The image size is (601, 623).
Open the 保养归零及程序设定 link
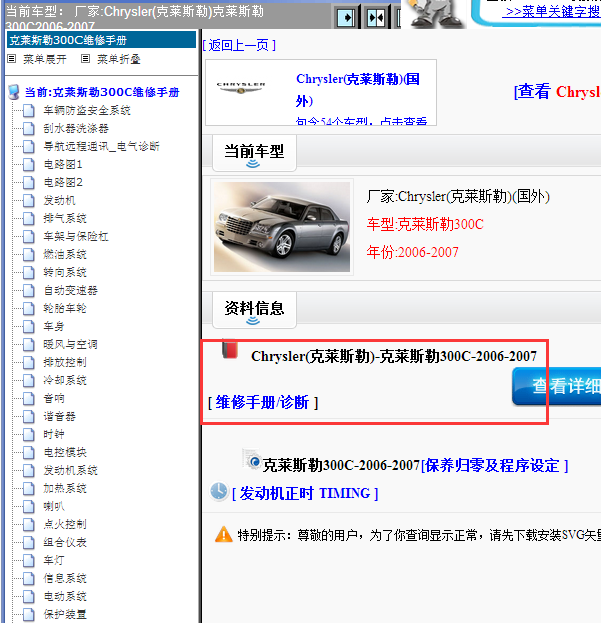pyautogui.click(x=495, y=466)
